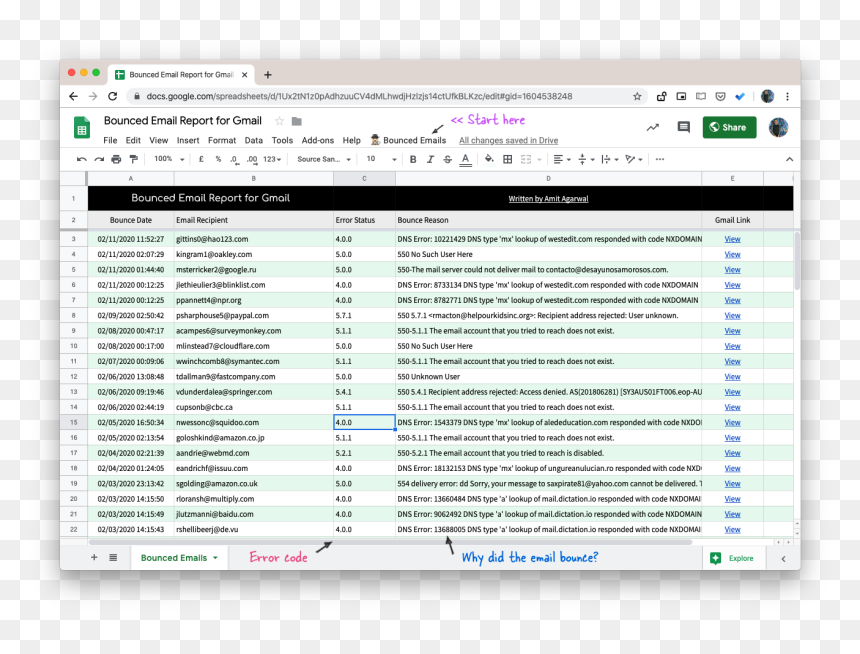Open the comments history icon
The height and width of the screenshot is (654, 860).
[x=683, y=127]
